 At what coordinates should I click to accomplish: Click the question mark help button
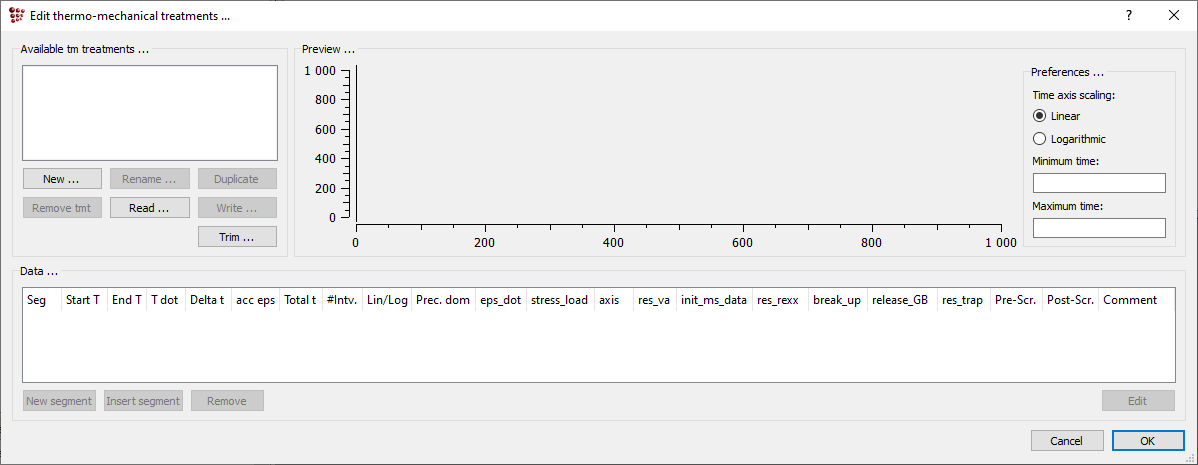tap(1128, 16)
